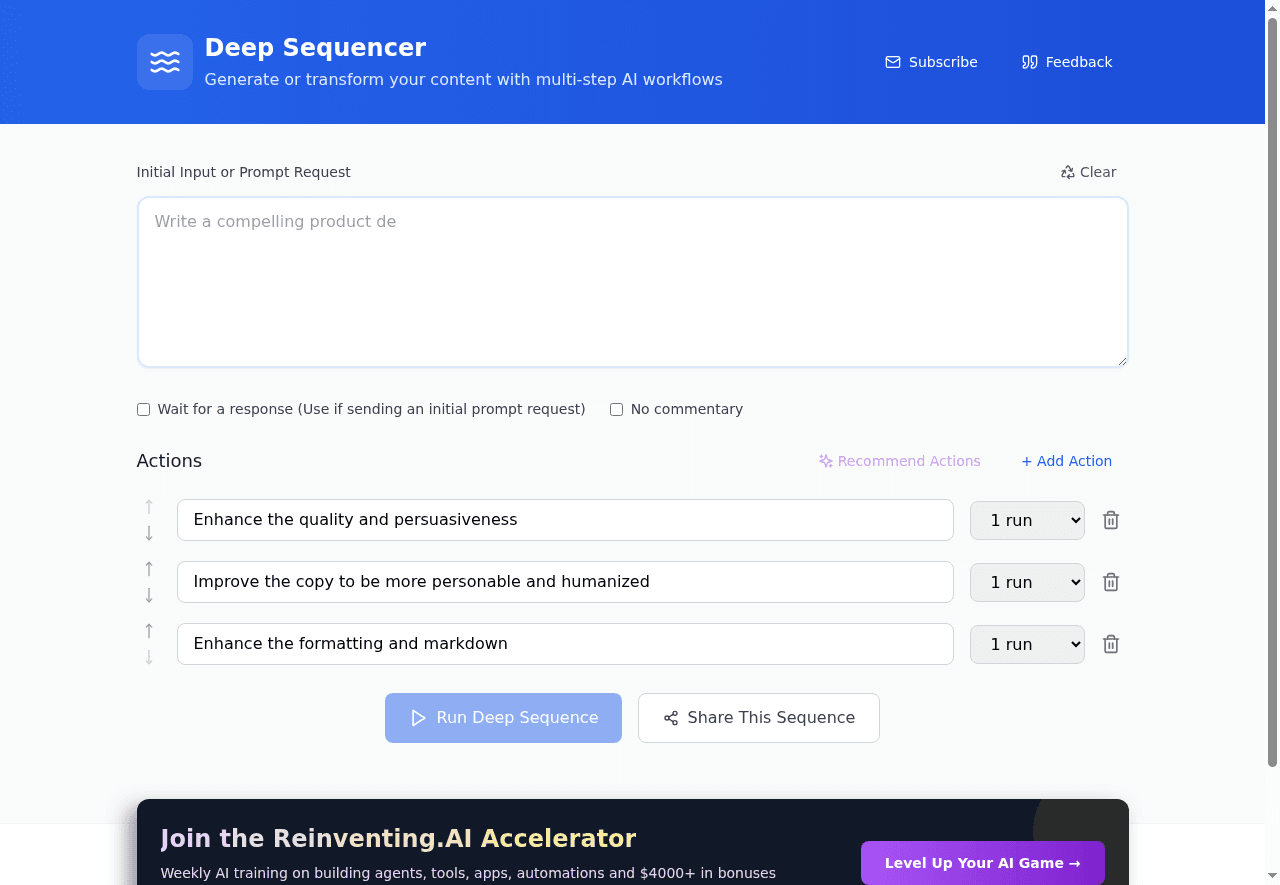The image size is (1280, 885).
Task: Change runs for the markdown formatting action
Action: [1027, 644]
